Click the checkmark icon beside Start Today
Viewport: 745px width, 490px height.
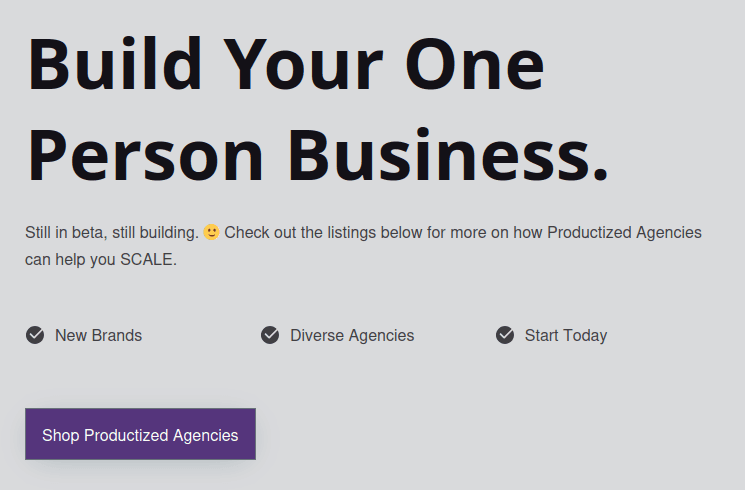tap(505, 335)
